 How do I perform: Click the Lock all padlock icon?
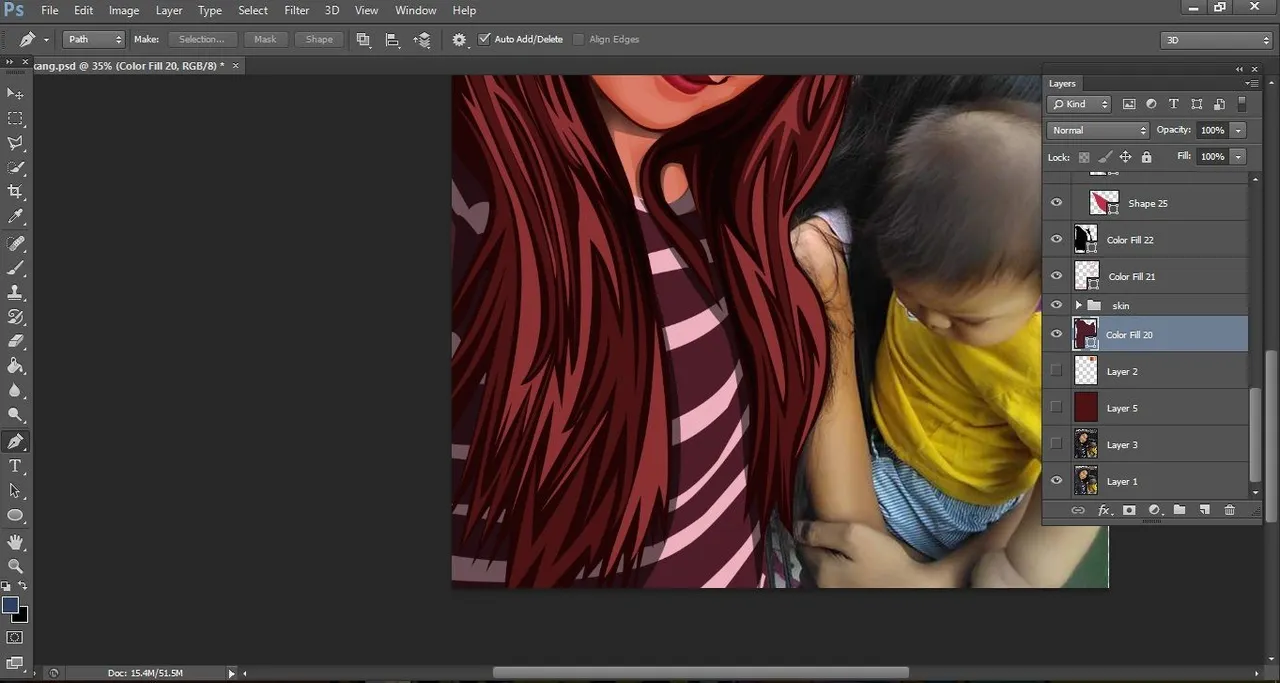click(x=1146, y=157)
